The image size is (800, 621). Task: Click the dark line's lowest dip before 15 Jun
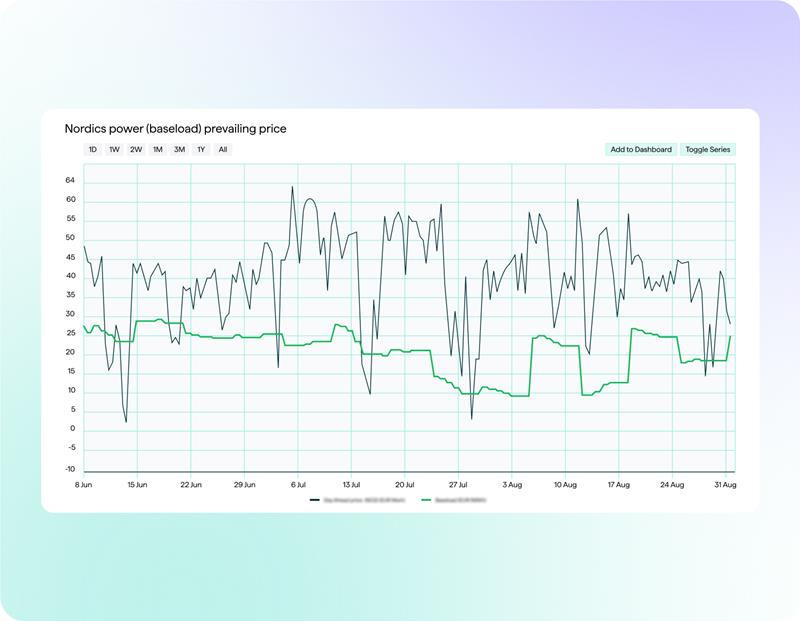tap(126, 421)
